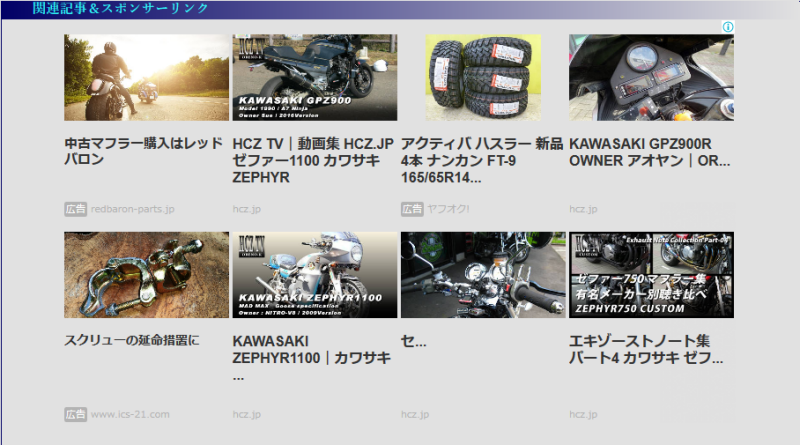Open the motorcycle rider sunset thumbnail
The image size is (800, 445).
[x=146, y=78]
